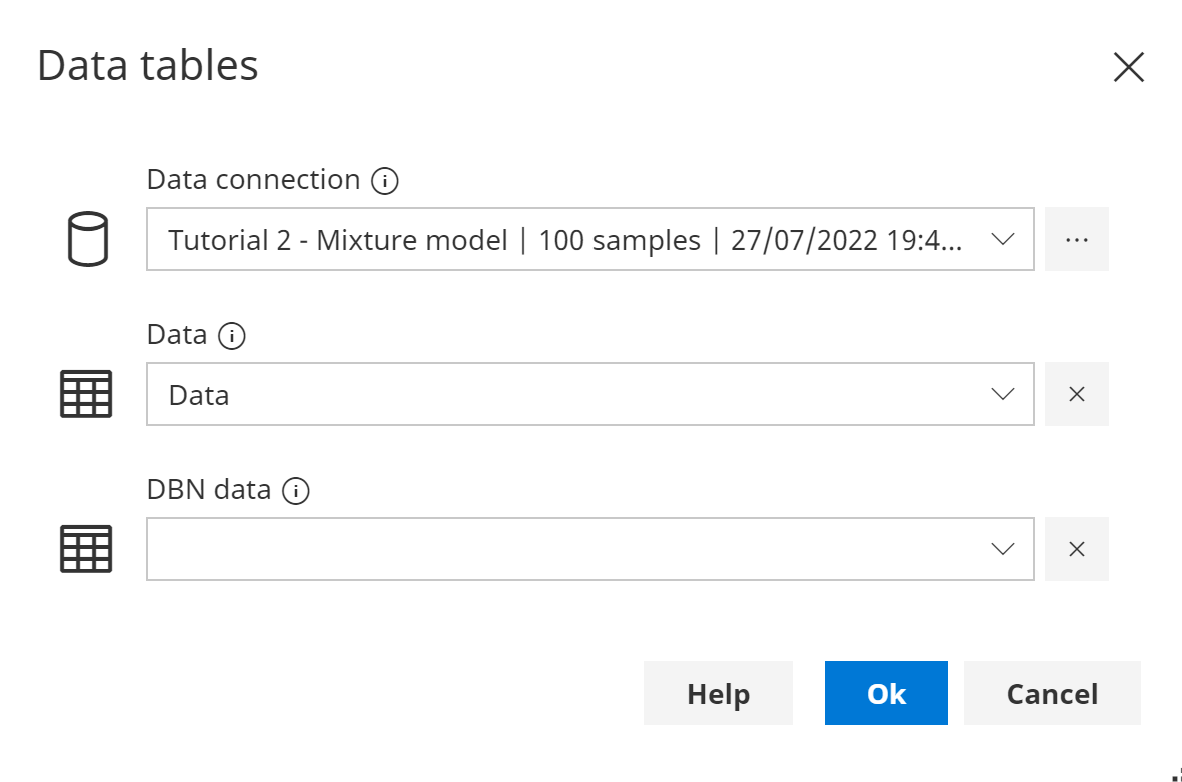1182x782 pixels.
Task: Clear the Data table selection with the X
Action: tap(1077, 394)
